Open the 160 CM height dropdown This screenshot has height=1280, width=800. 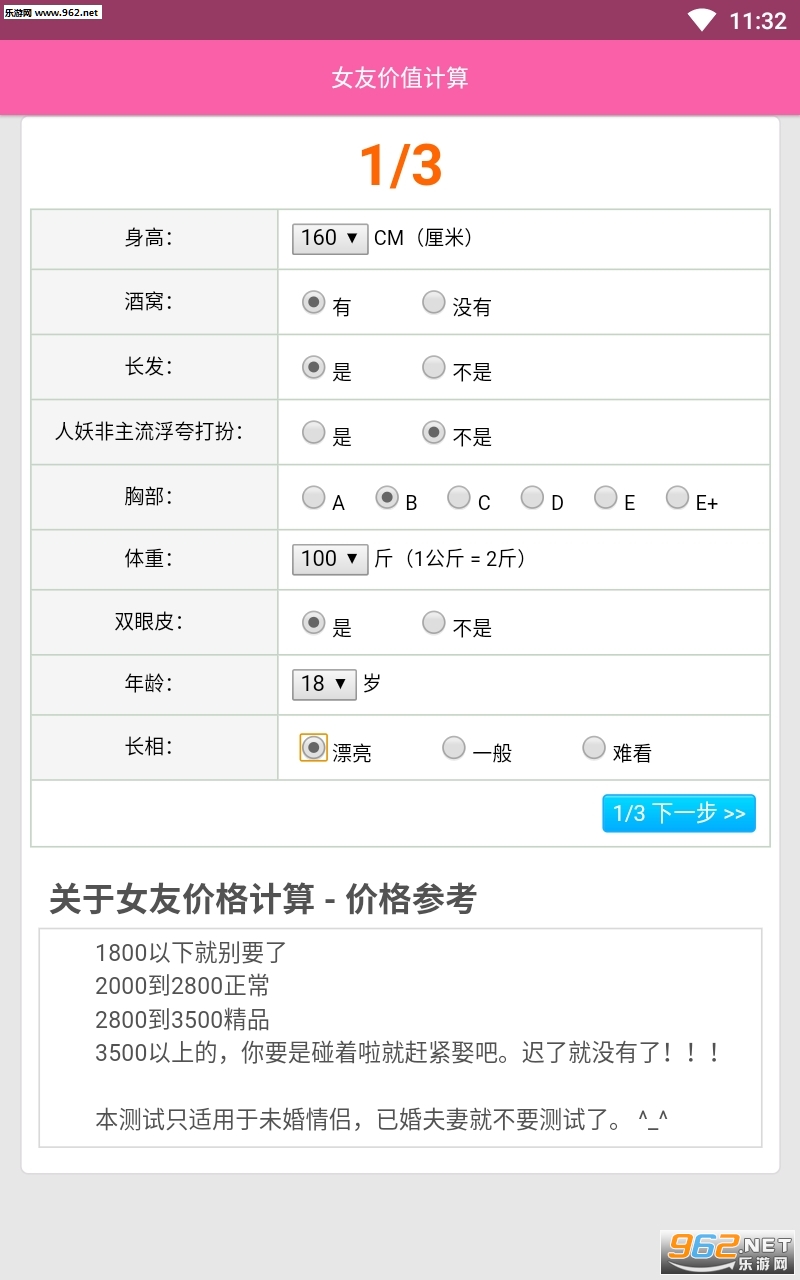[330, 238]
